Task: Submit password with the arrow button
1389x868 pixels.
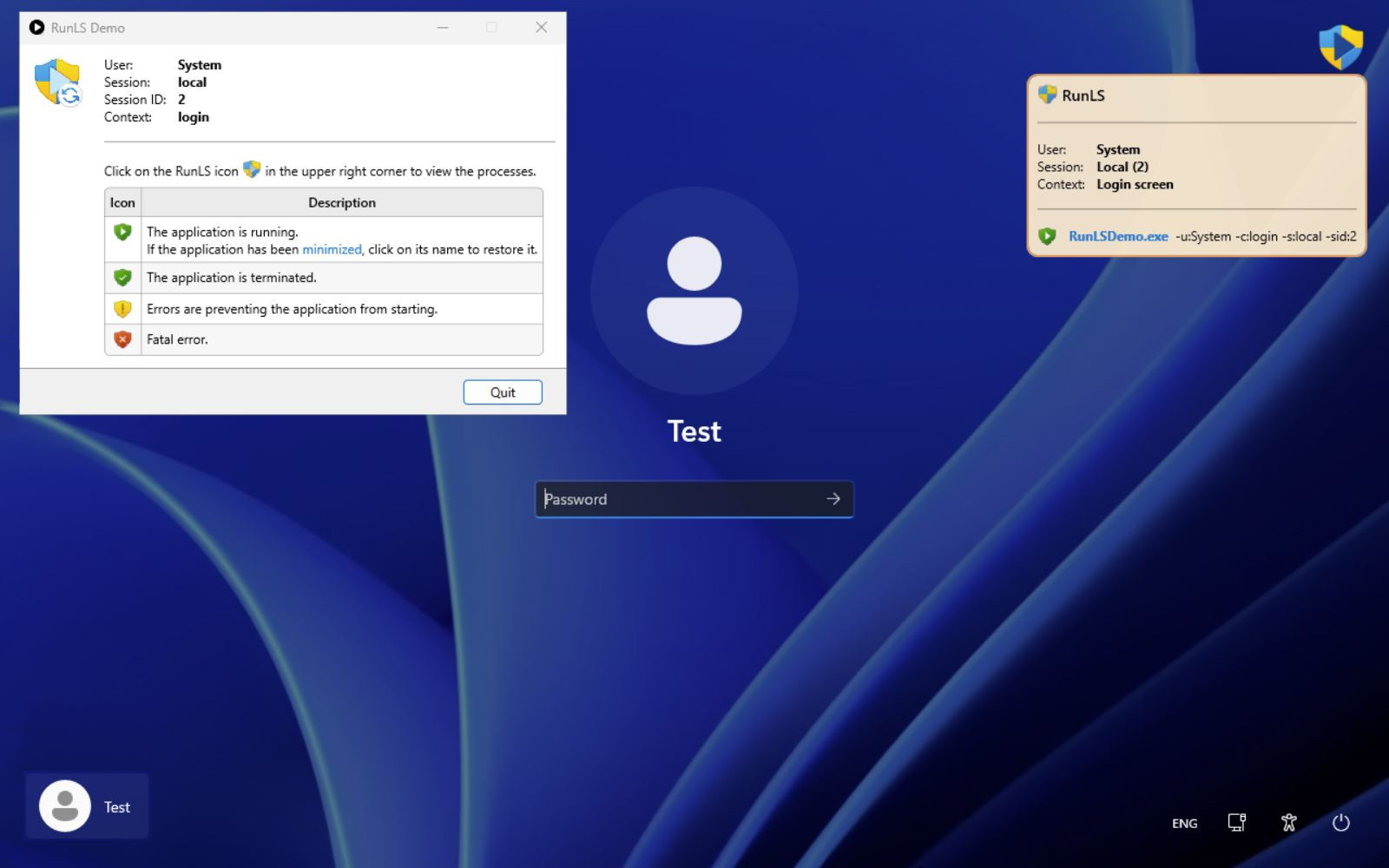Action: pos(833,499)
